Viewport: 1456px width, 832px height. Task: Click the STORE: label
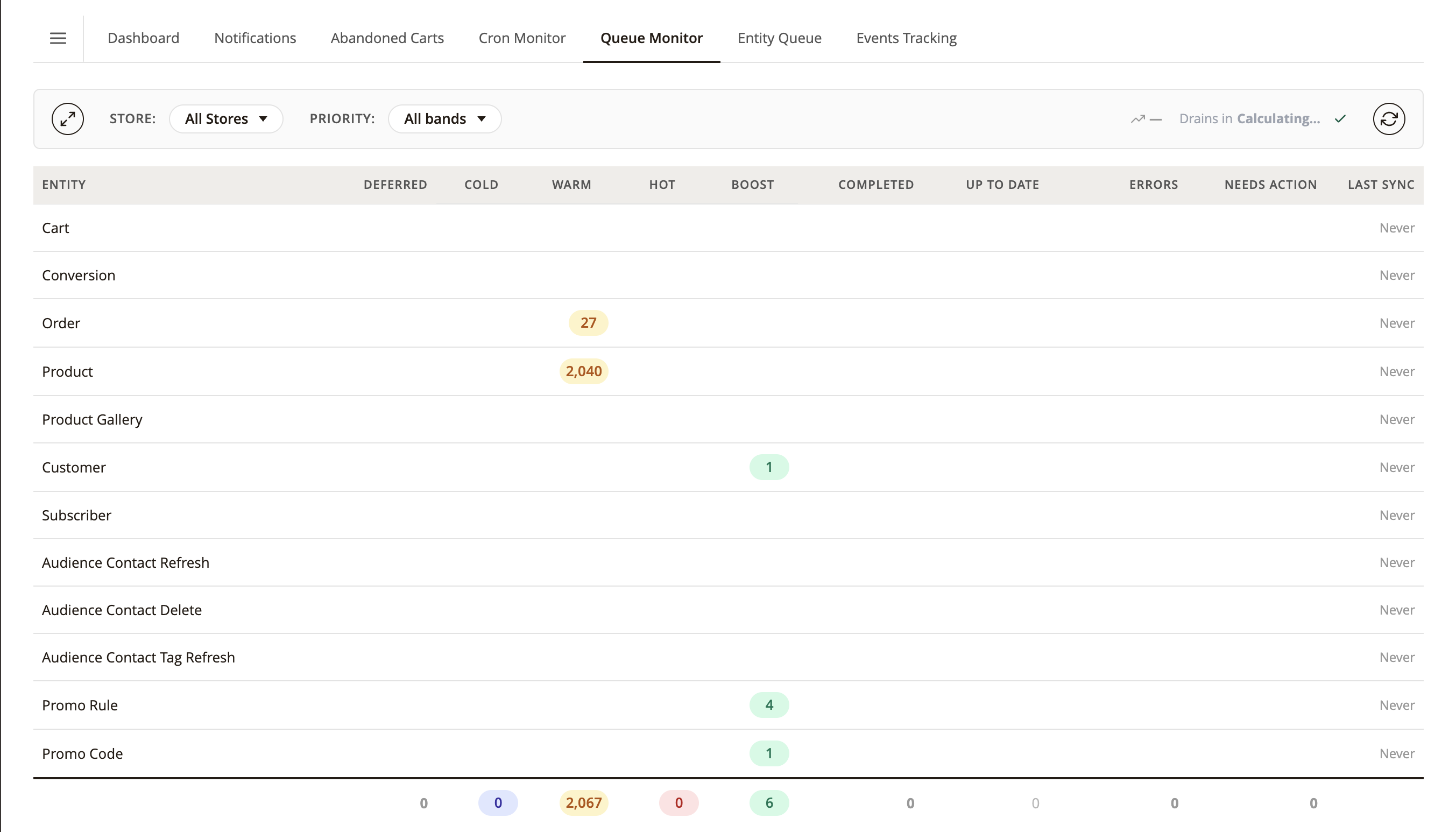pos(132,119)
